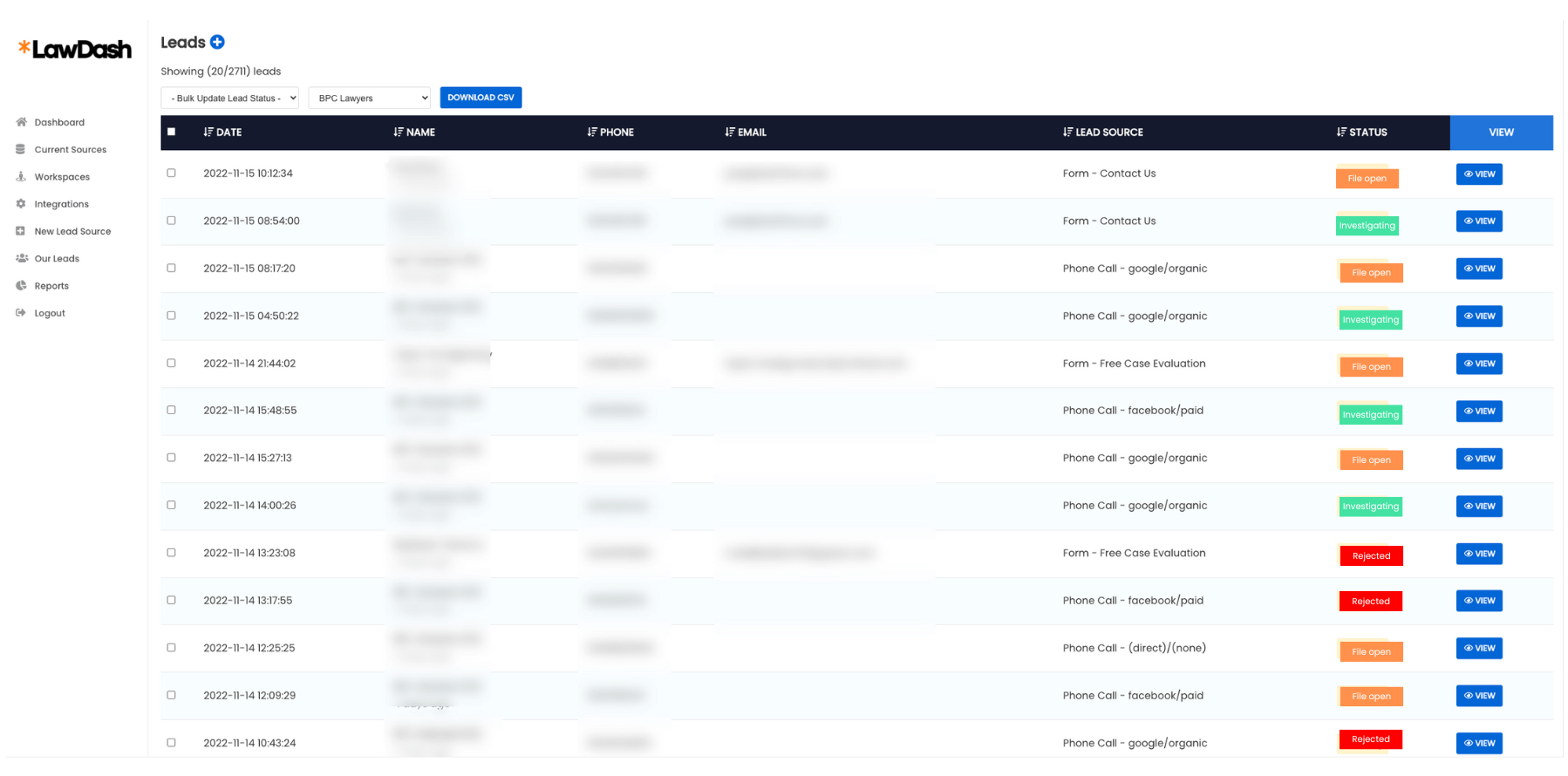Click the Integrations gear icon
This screenshot has width=1568, height=776.
click(x=21, y=203)
